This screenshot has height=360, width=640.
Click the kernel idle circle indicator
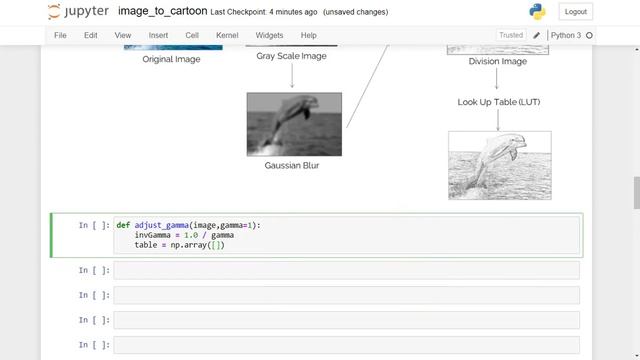pyautogui.click(x=589, y=36)
